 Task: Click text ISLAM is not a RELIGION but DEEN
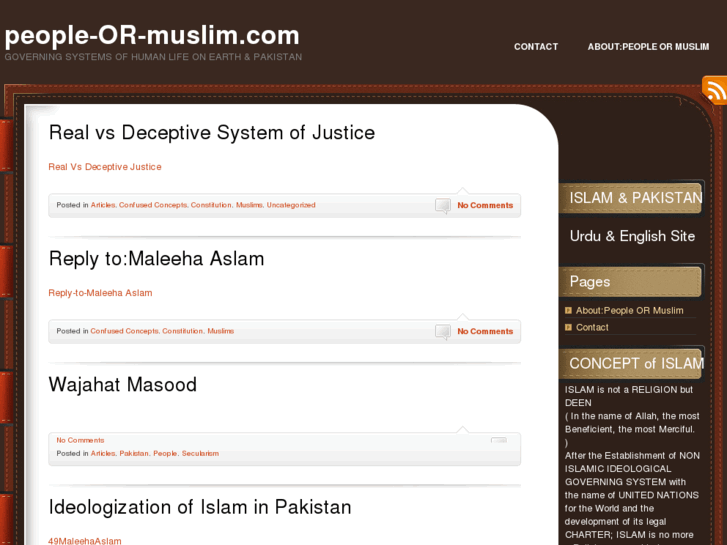(629, 396)
